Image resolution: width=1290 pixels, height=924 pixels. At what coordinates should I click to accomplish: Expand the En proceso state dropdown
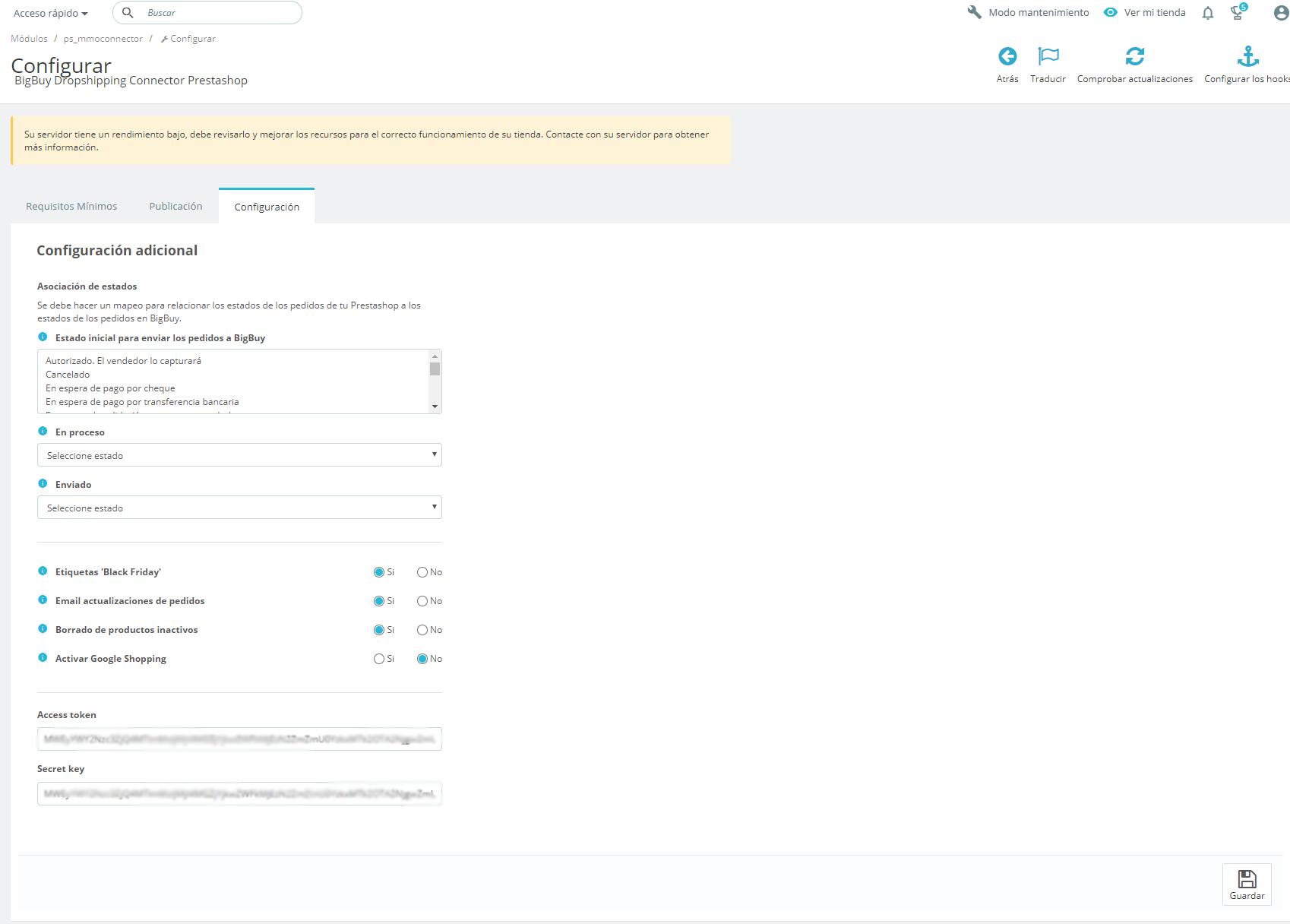click(239, 455)
